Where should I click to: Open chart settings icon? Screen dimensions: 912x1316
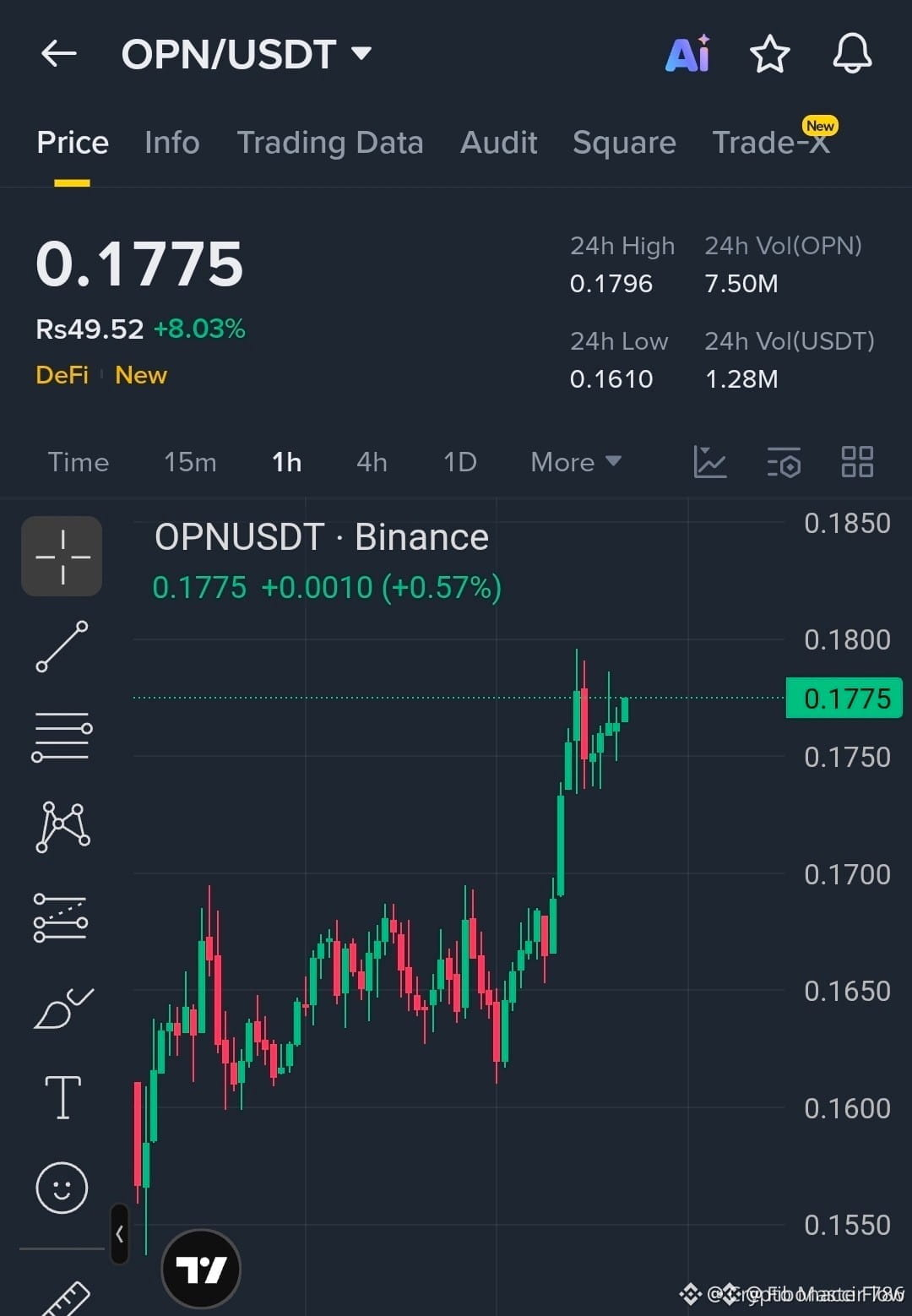tap(784, 462)
